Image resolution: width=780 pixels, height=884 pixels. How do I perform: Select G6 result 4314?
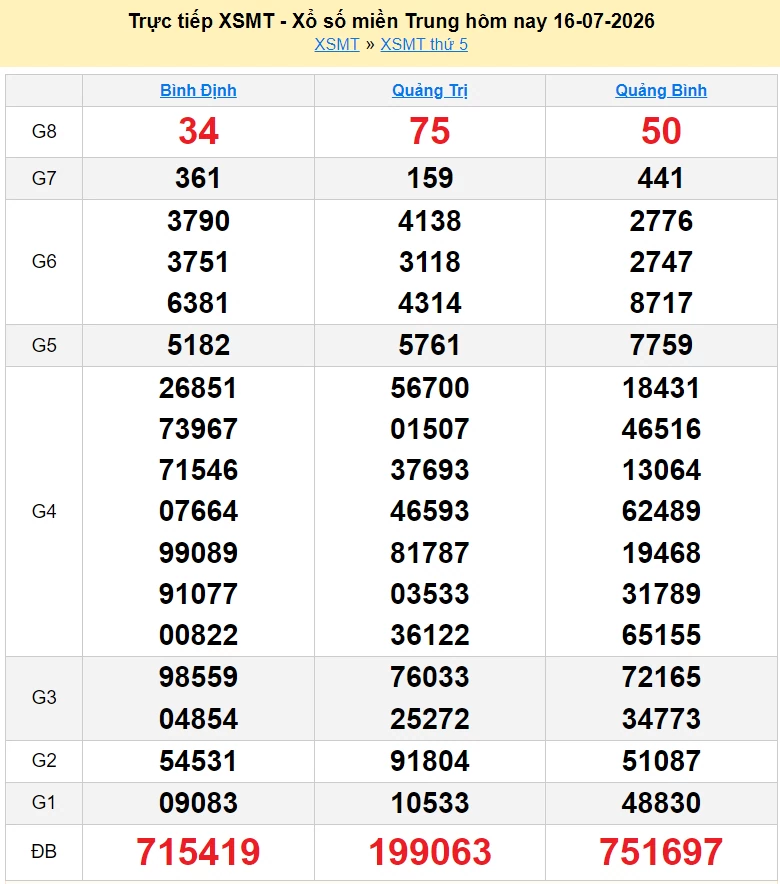(x=429, y=303)
